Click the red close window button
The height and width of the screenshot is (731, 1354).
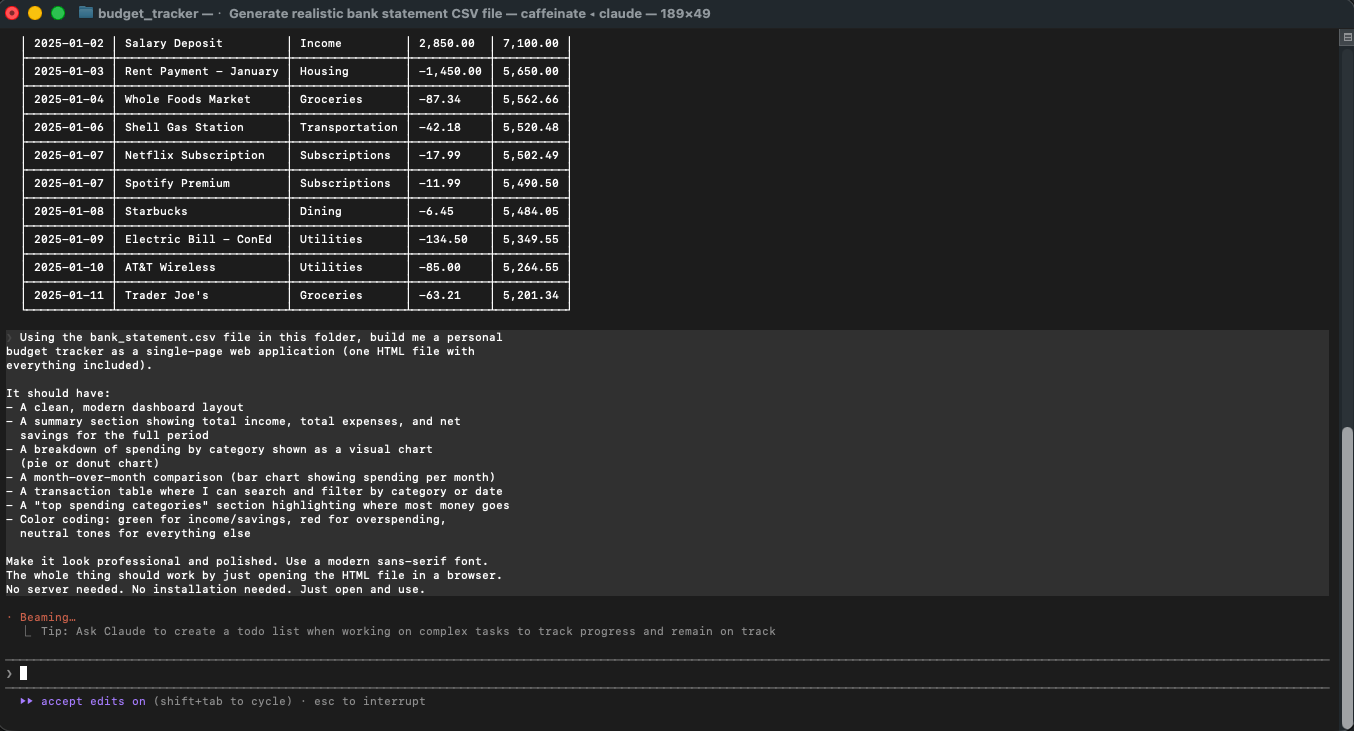click(12, 13)
